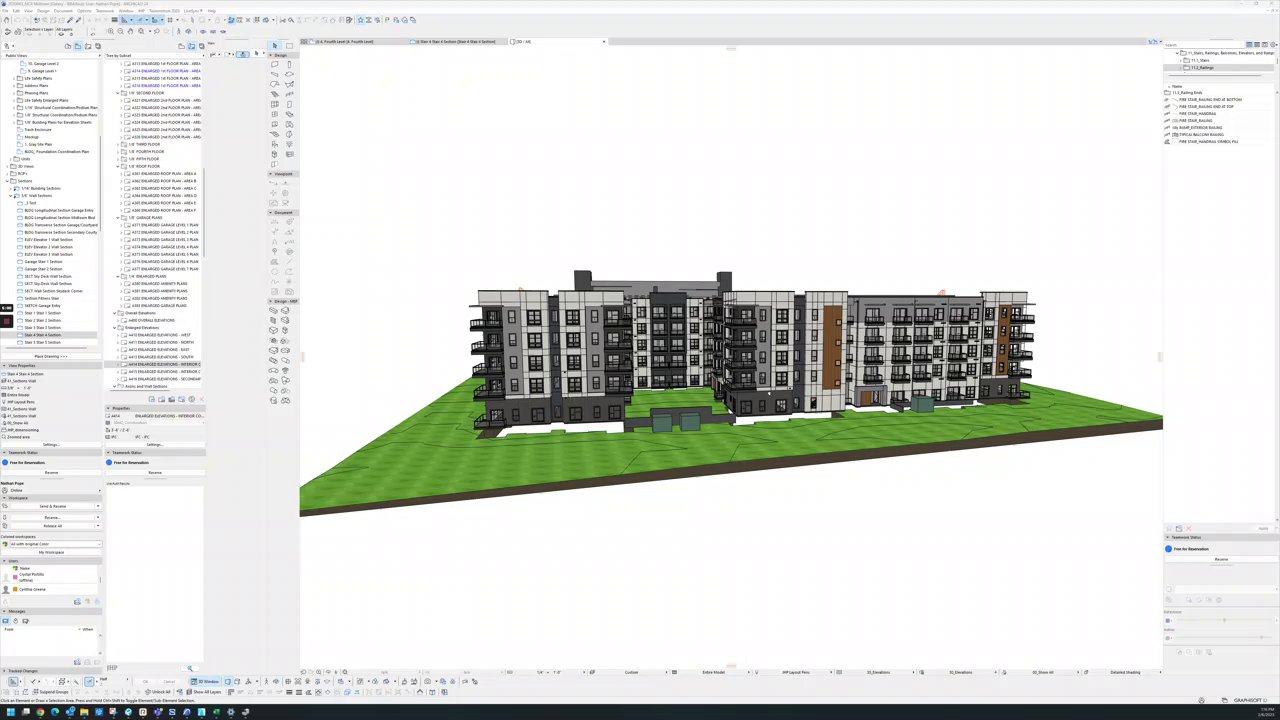
Task: Click the Free for Reservation blue indicator in Navigator
Action: pos(5,463)
